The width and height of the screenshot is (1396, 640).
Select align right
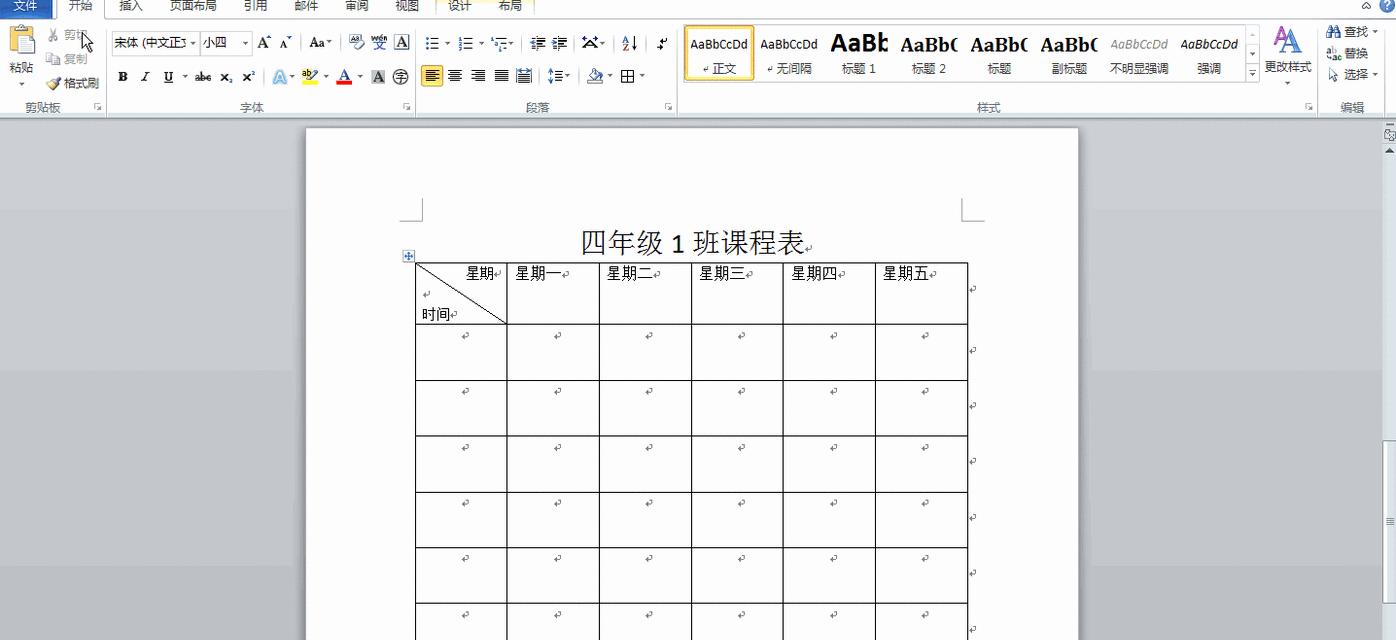point(478,76)
